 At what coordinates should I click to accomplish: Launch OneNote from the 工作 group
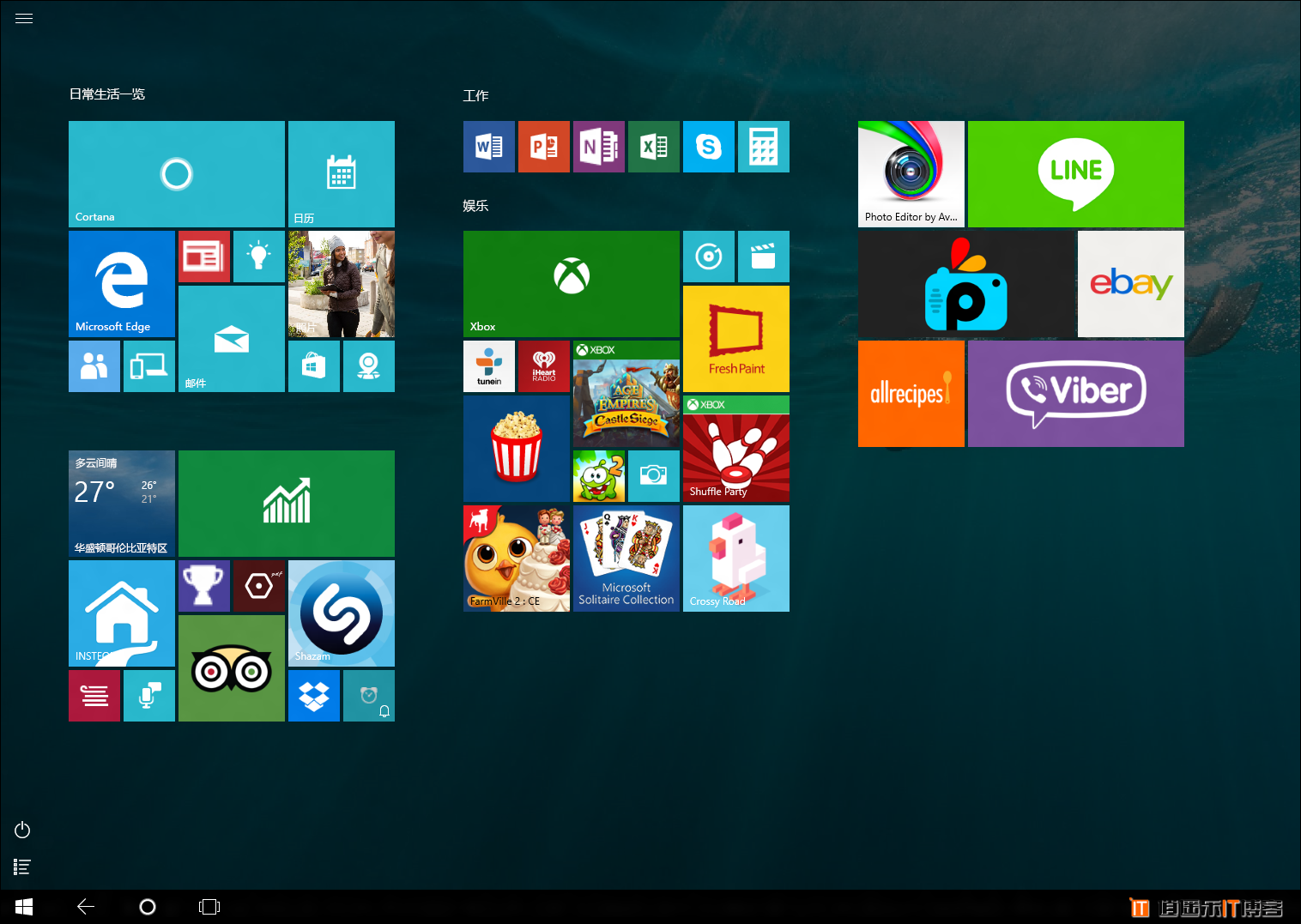[x=599, y=147]
